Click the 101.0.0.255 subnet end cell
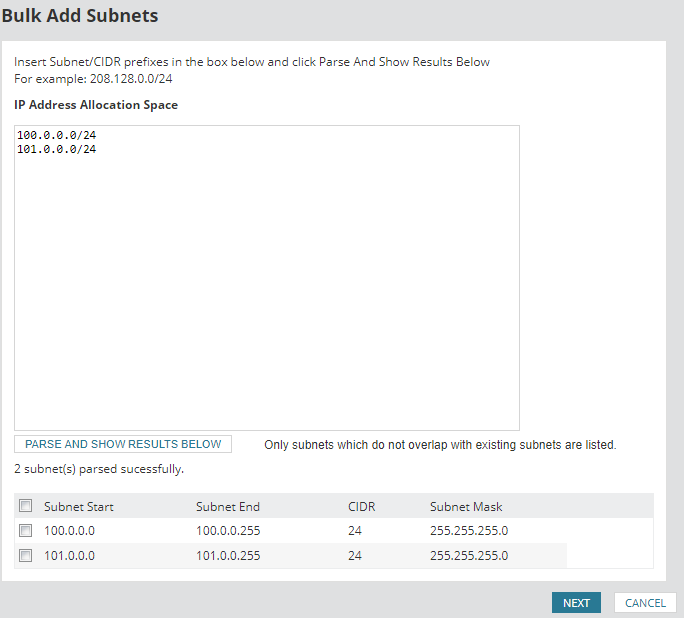This screenshot has height=618, width=684. coord(227,556)
